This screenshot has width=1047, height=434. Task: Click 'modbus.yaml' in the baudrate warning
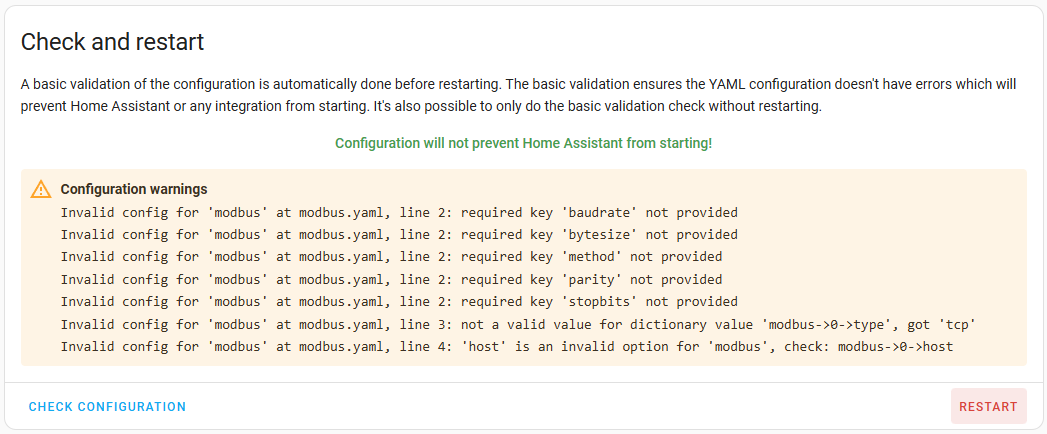339,212
